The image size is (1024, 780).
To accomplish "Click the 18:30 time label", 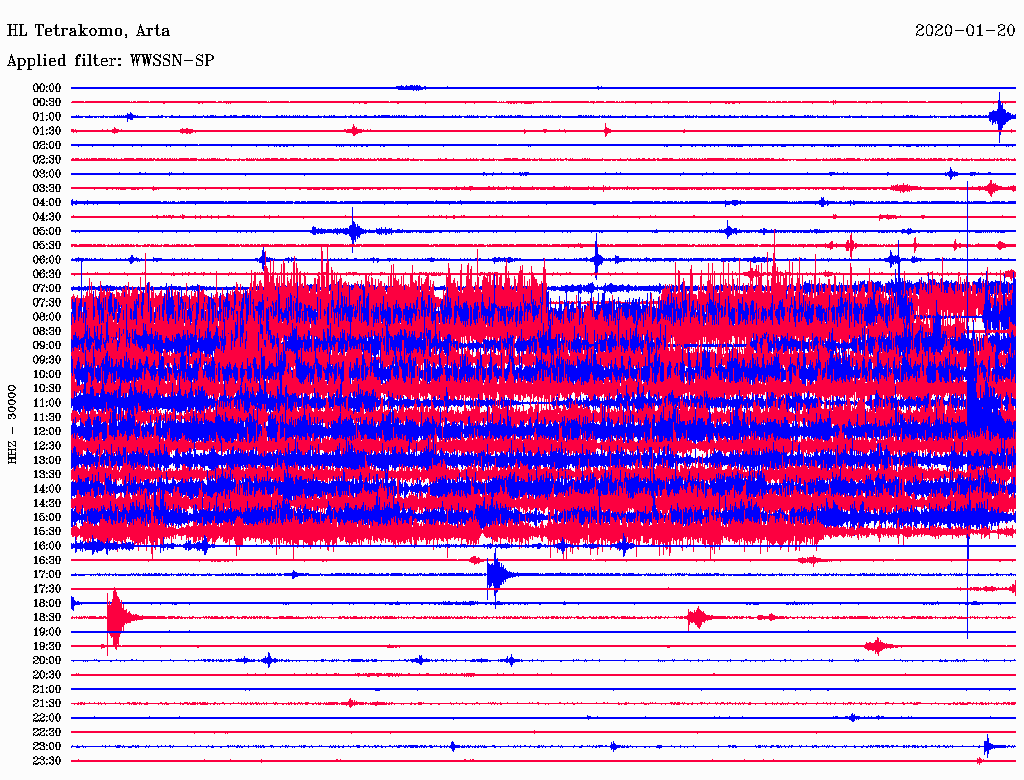I will point(47,618).
